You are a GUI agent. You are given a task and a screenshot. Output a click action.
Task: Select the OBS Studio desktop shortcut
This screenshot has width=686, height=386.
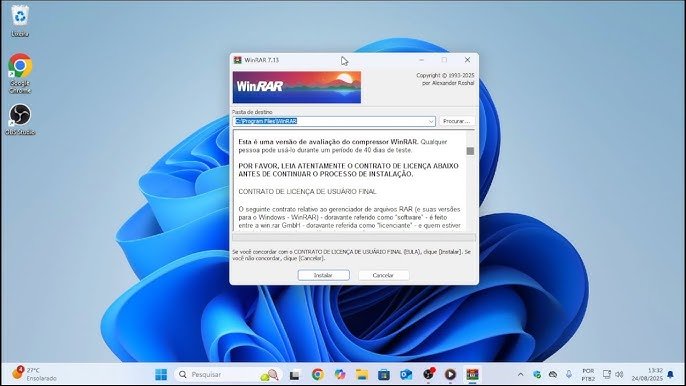20,119
